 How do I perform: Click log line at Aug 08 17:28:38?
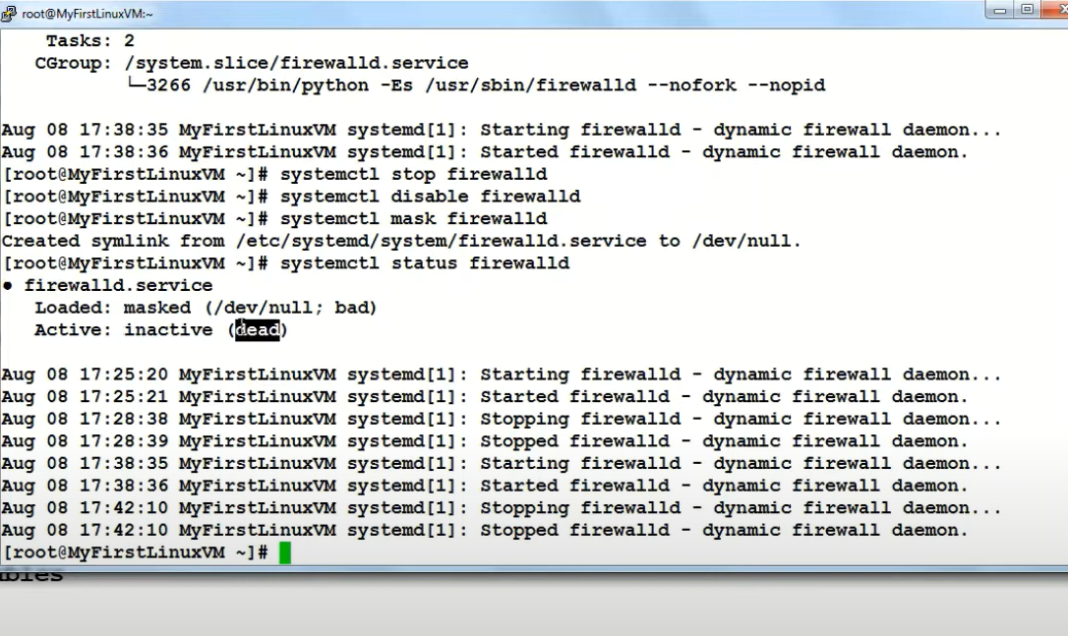(501, 419)
